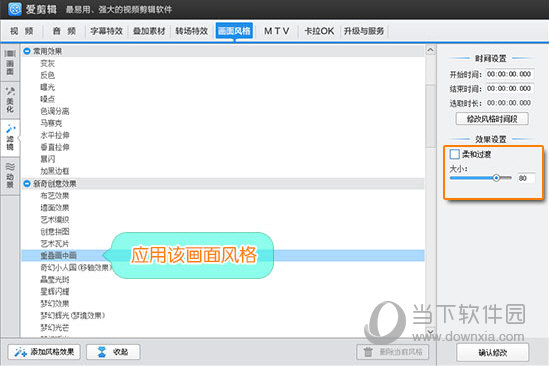Viewport: 549px width, 366px height.
Task: Select the 滤镜 side tab
Action: (x=10, y=138)
